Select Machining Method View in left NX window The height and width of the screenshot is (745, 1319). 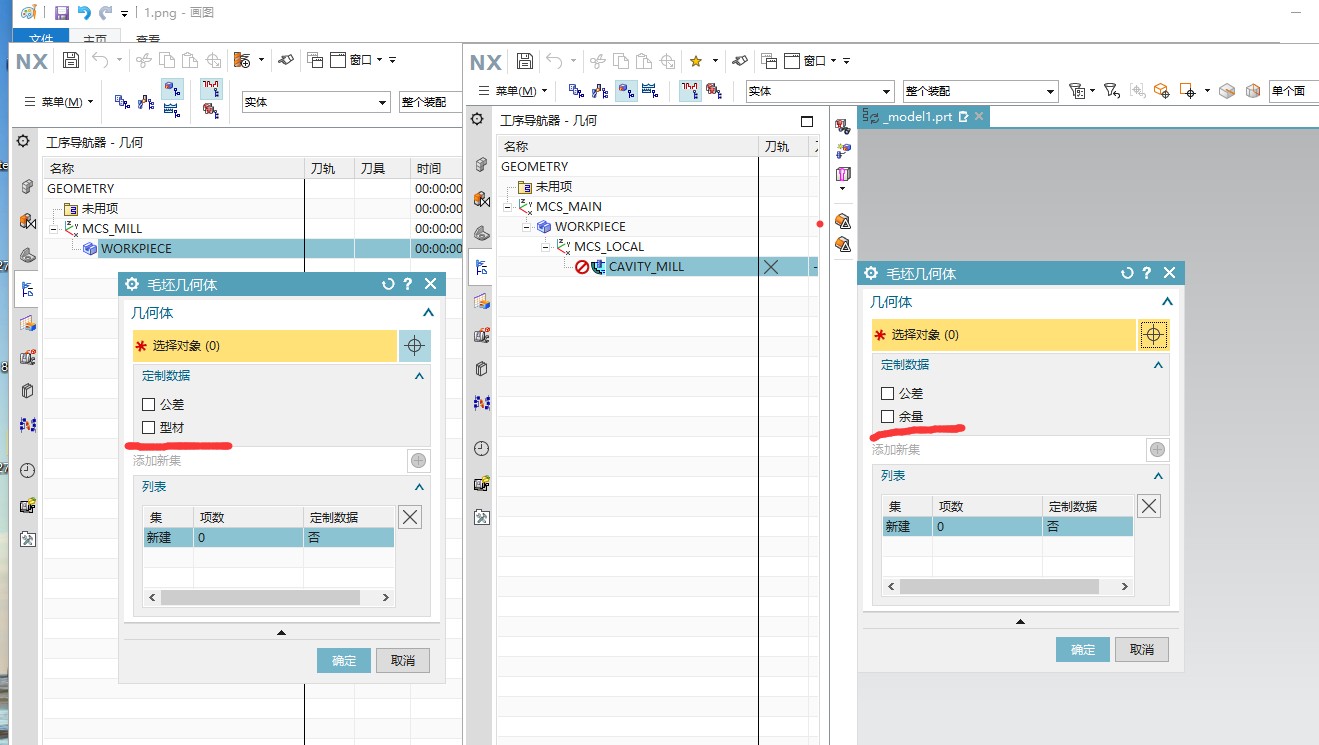(x=171, y=110)
